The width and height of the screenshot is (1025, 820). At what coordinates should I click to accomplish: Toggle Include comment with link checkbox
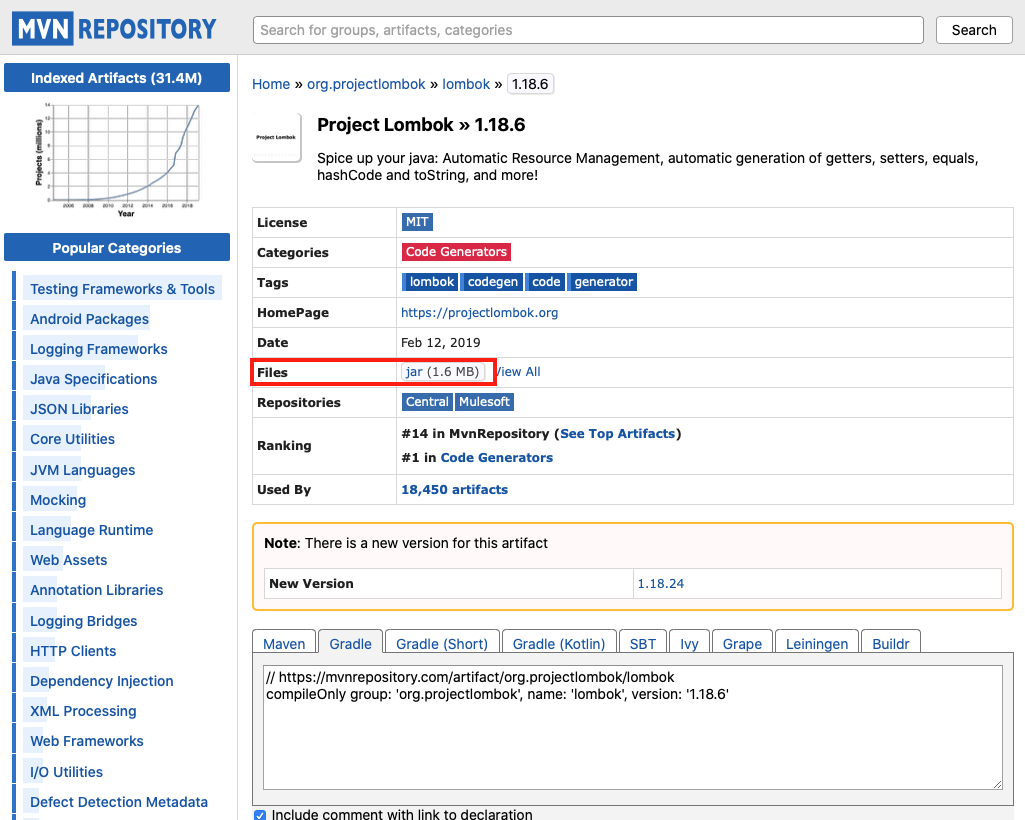tap(260, 815)
